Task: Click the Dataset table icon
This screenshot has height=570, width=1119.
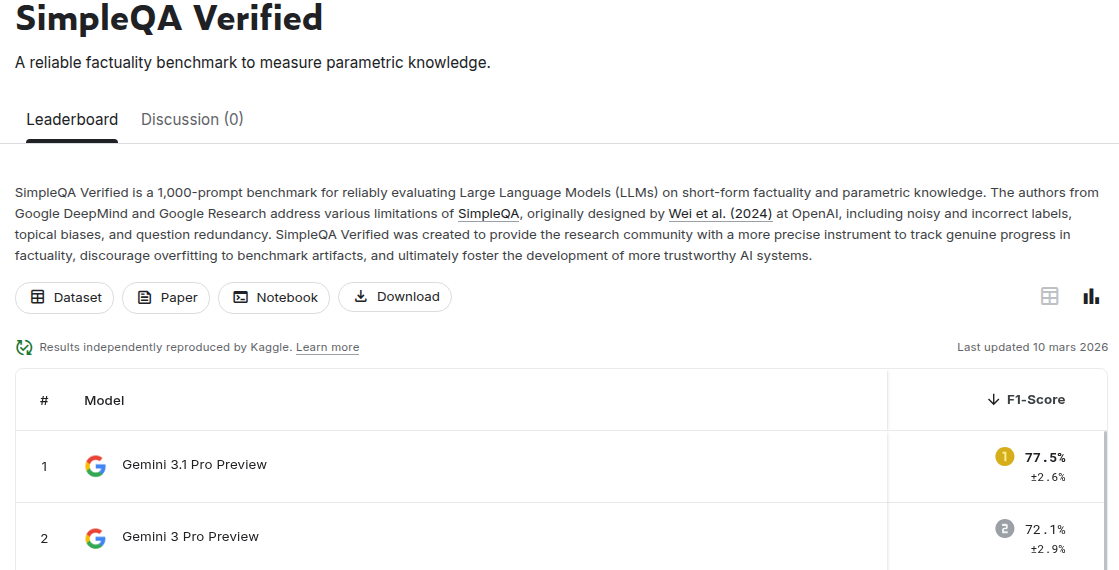Action: click(38, 297)
